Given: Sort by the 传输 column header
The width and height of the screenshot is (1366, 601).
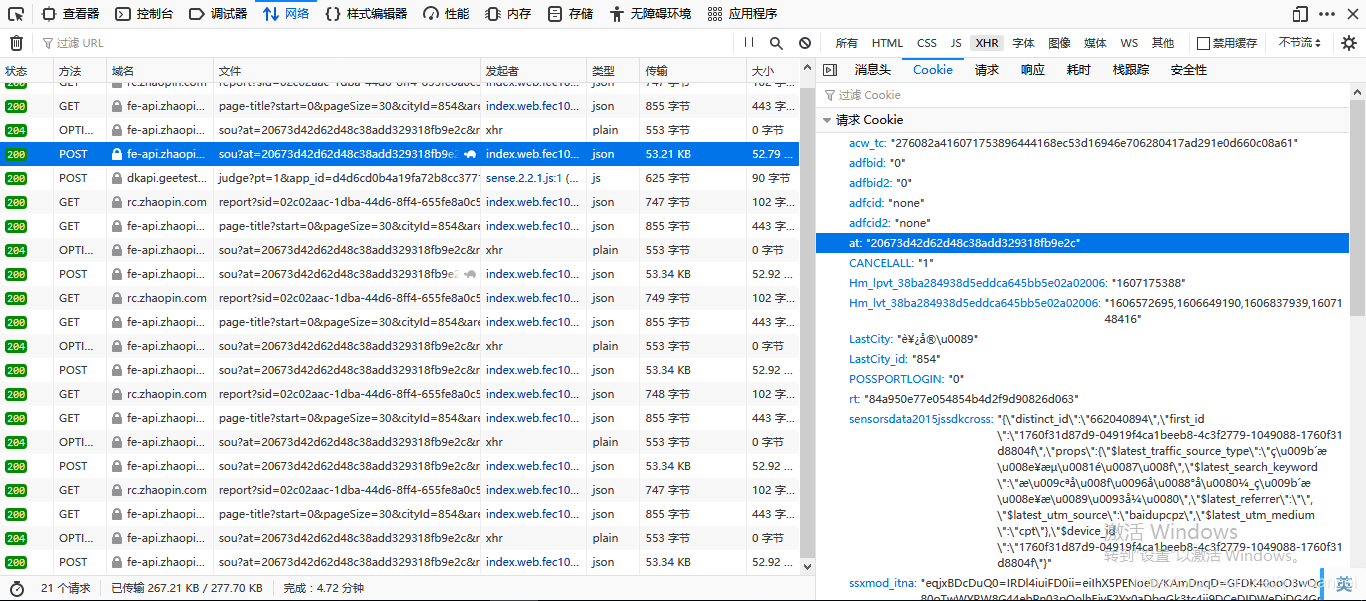Looking at the screenshot, I should [x=693, y=70].
